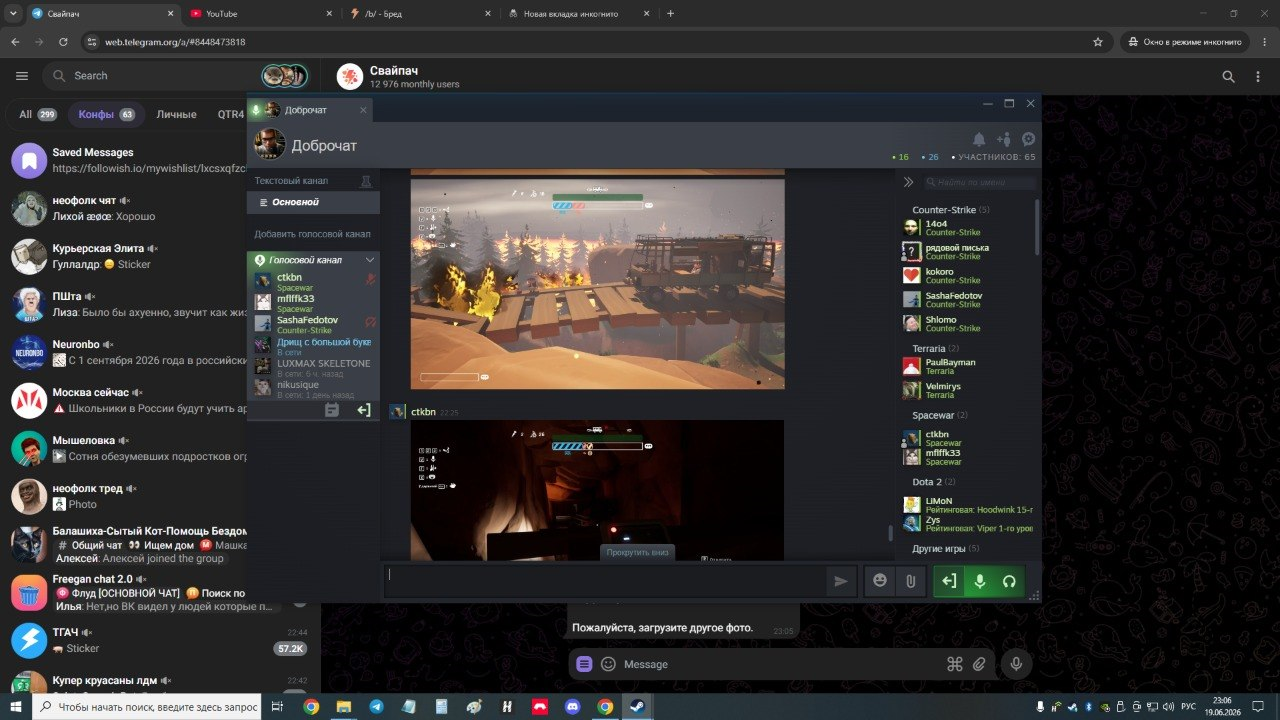The width and height of the screenshot is (1280, 720).
Task: Open the Мышеловка chat
Action: point(127,448)
